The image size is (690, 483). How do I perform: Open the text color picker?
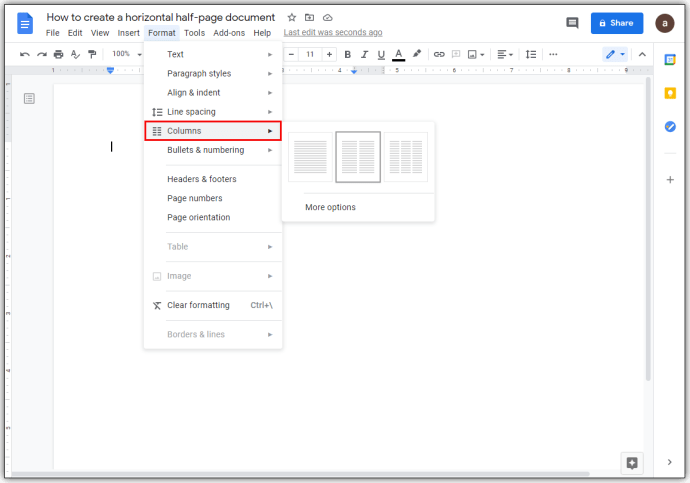(x=398, y=55)
